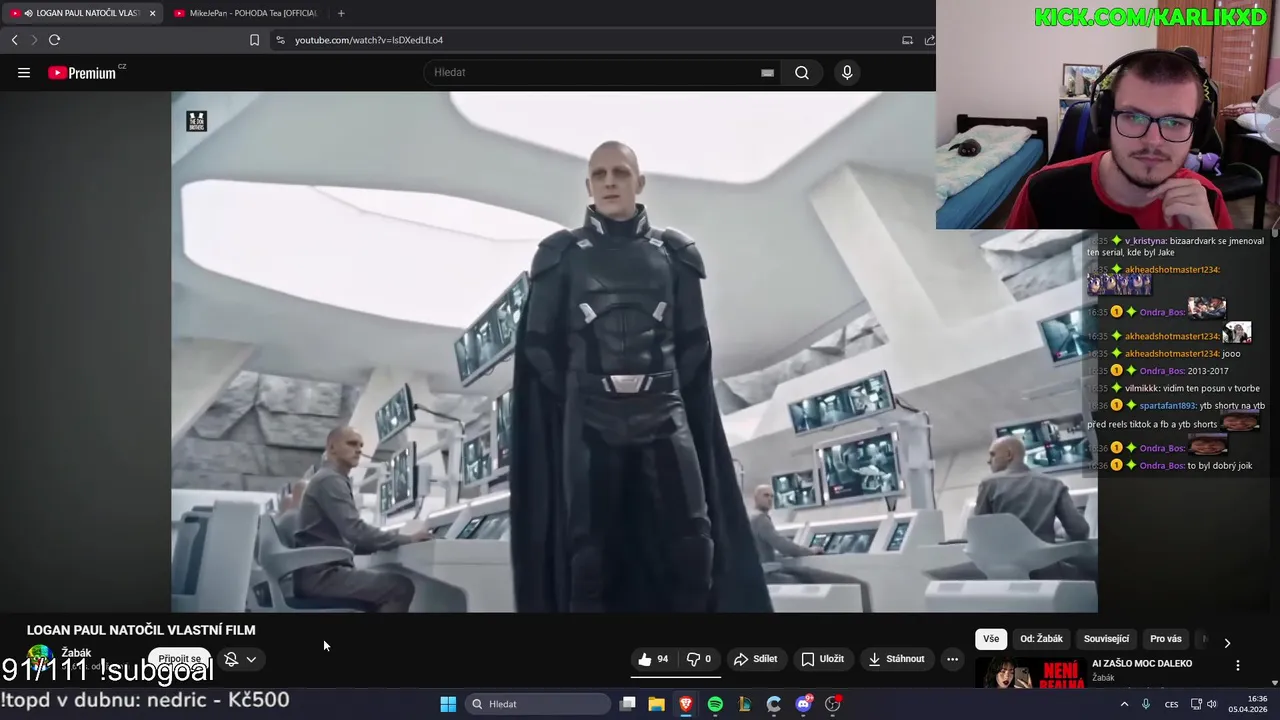Image resolution: width=1280 pixels, height=720 pixels.
Task: Like the video with thumbs up
Action: [653, 659]
